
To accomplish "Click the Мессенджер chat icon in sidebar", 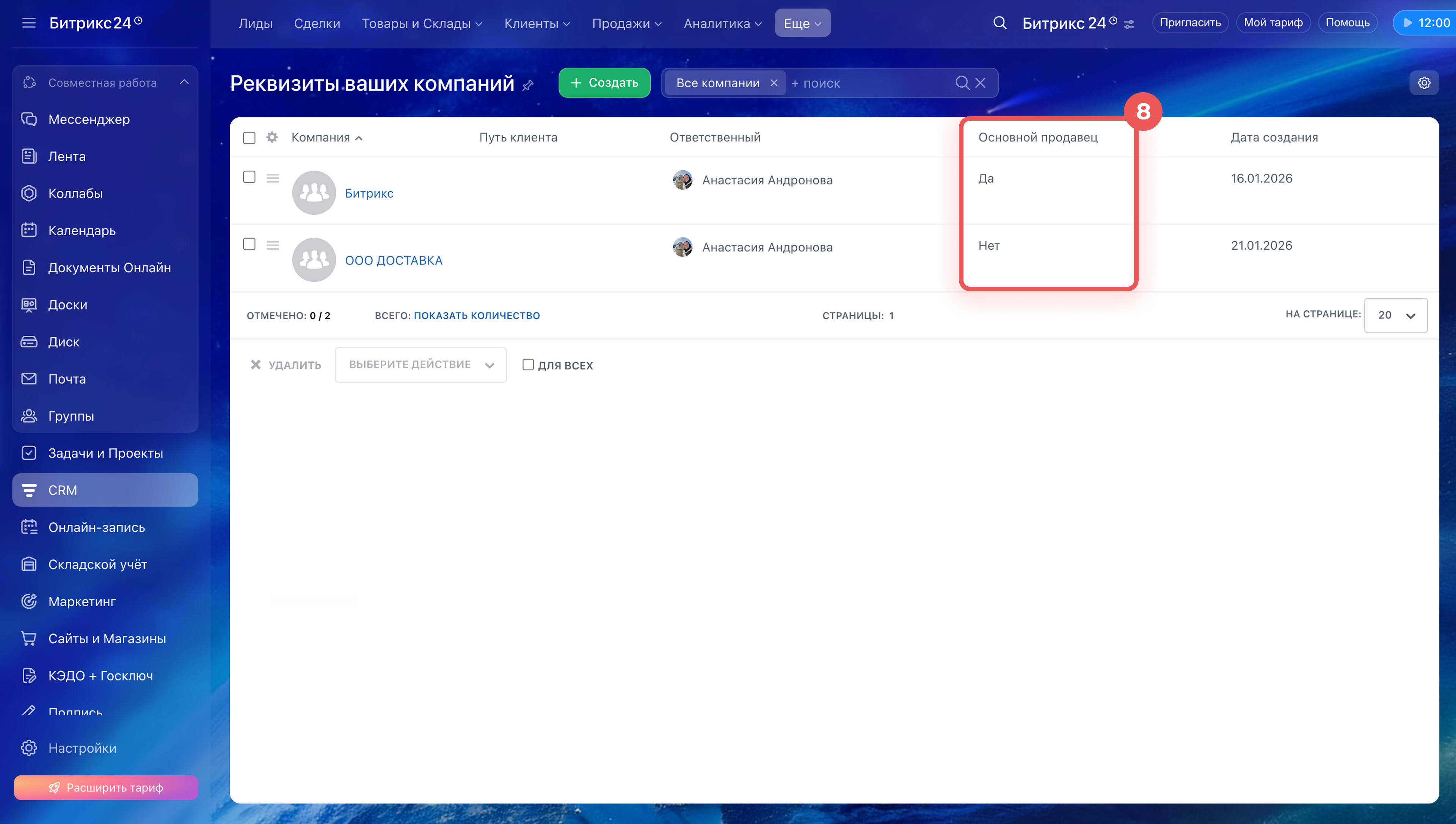I will (x=29, y=120).
